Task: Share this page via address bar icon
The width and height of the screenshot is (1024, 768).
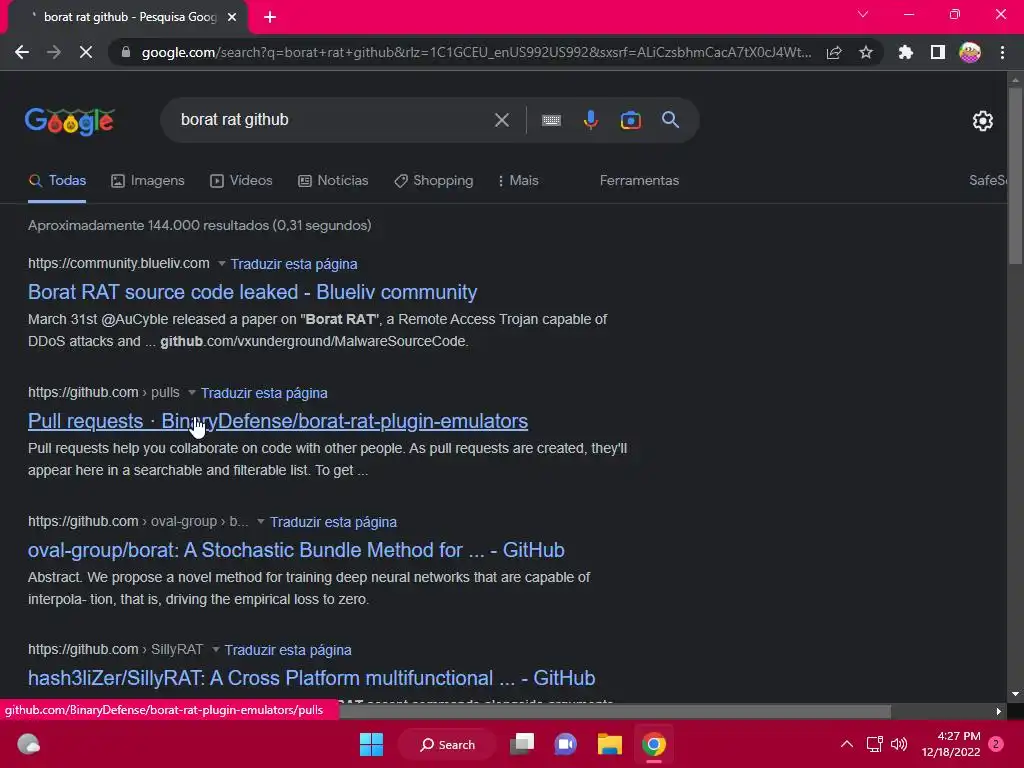Action: point(834,52)
